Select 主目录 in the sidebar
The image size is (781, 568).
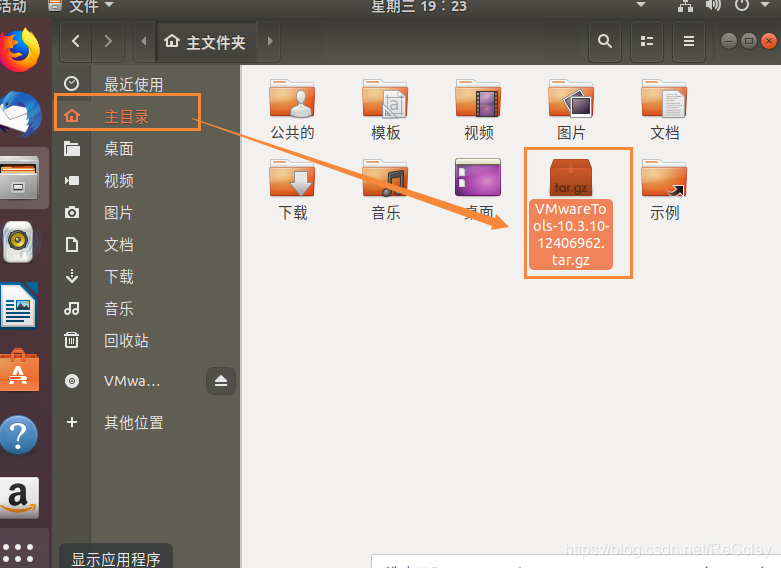point(146,116)
